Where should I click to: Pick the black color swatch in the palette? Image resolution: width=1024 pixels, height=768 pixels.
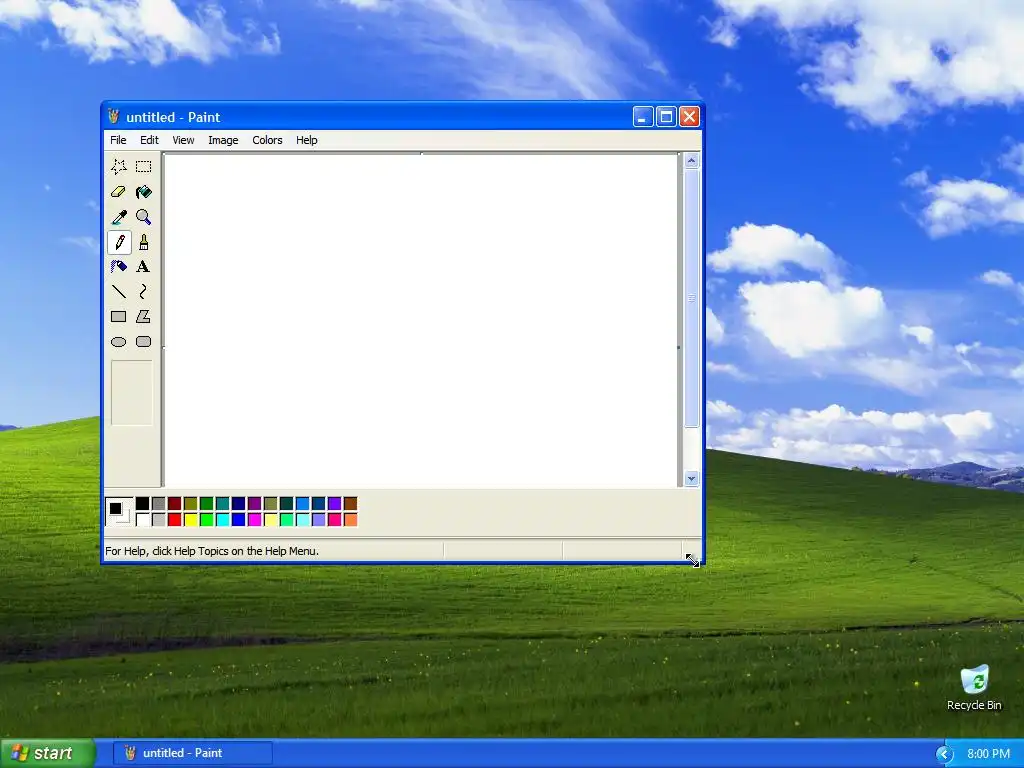pos(142,504)
